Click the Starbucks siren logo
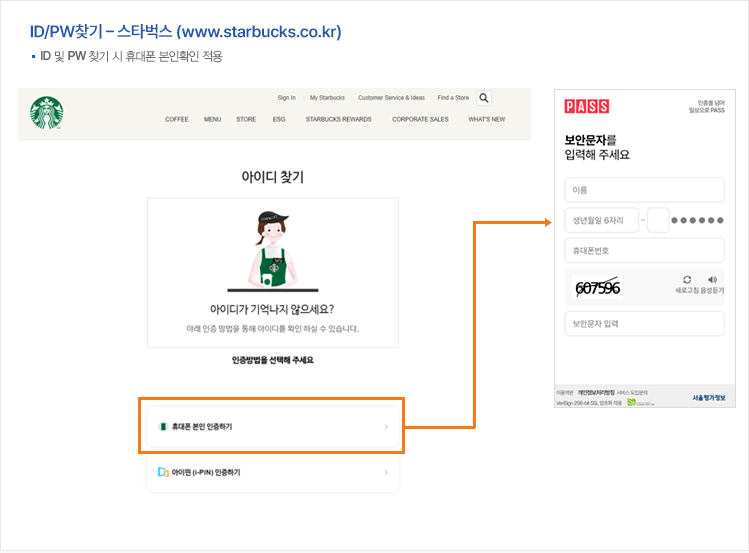The height and width of the screenshot is (553, 749). pos(46,113)
